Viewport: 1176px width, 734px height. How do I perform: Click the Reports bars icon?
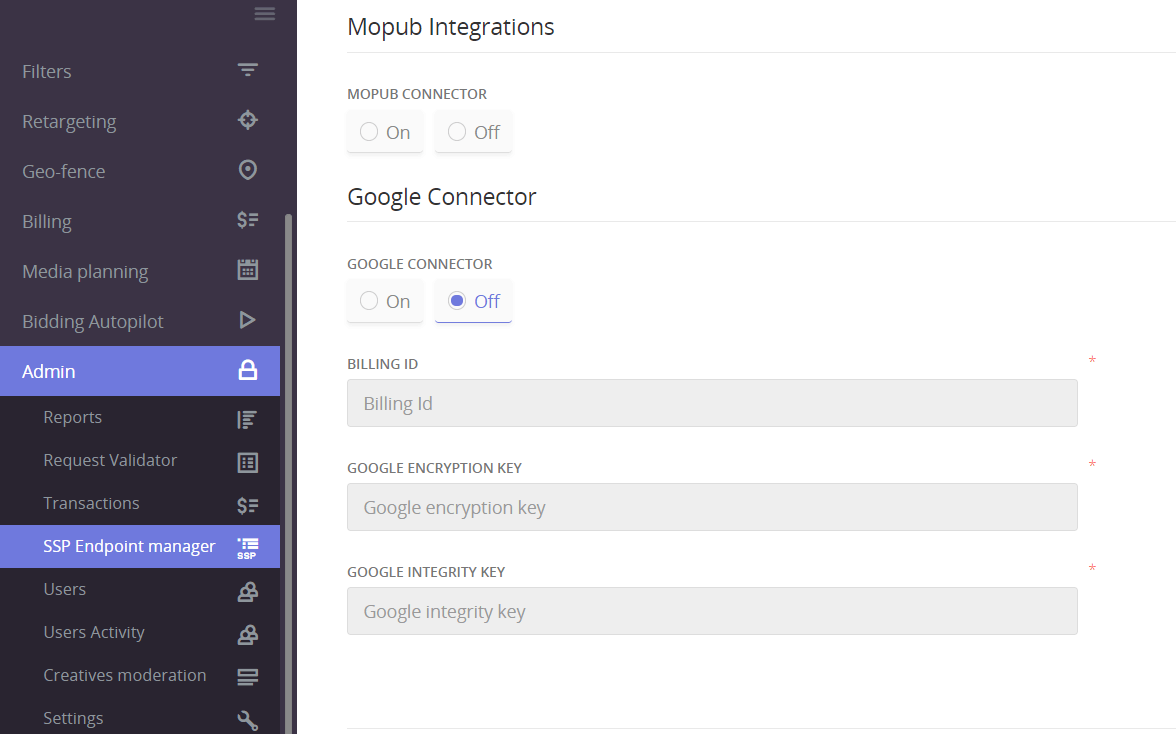coord(248,420)
